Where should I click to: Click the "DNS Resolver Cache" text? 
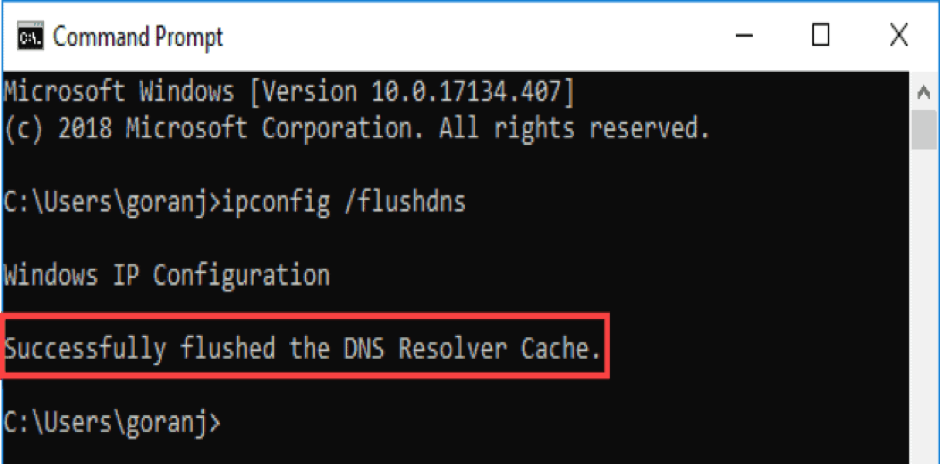(469, 349)
